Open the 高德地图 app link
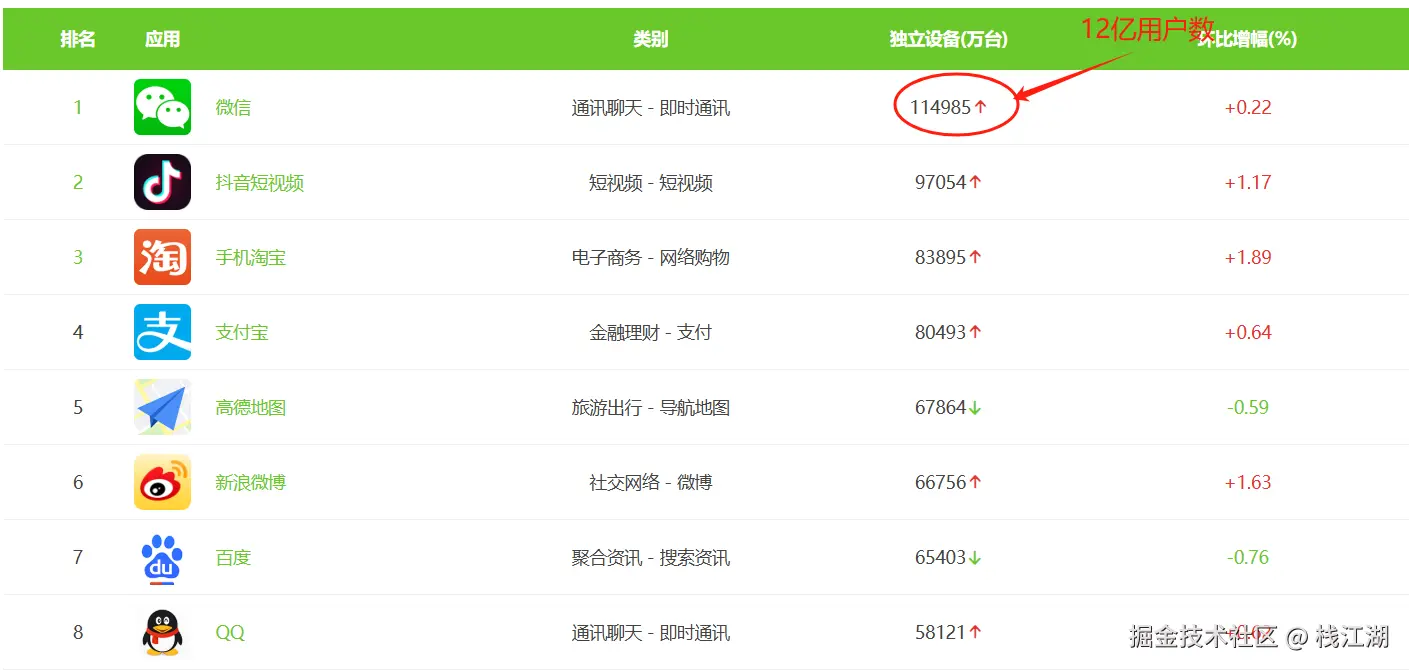The width and height of the screenshot is (1409, 670). pos(251,408)
